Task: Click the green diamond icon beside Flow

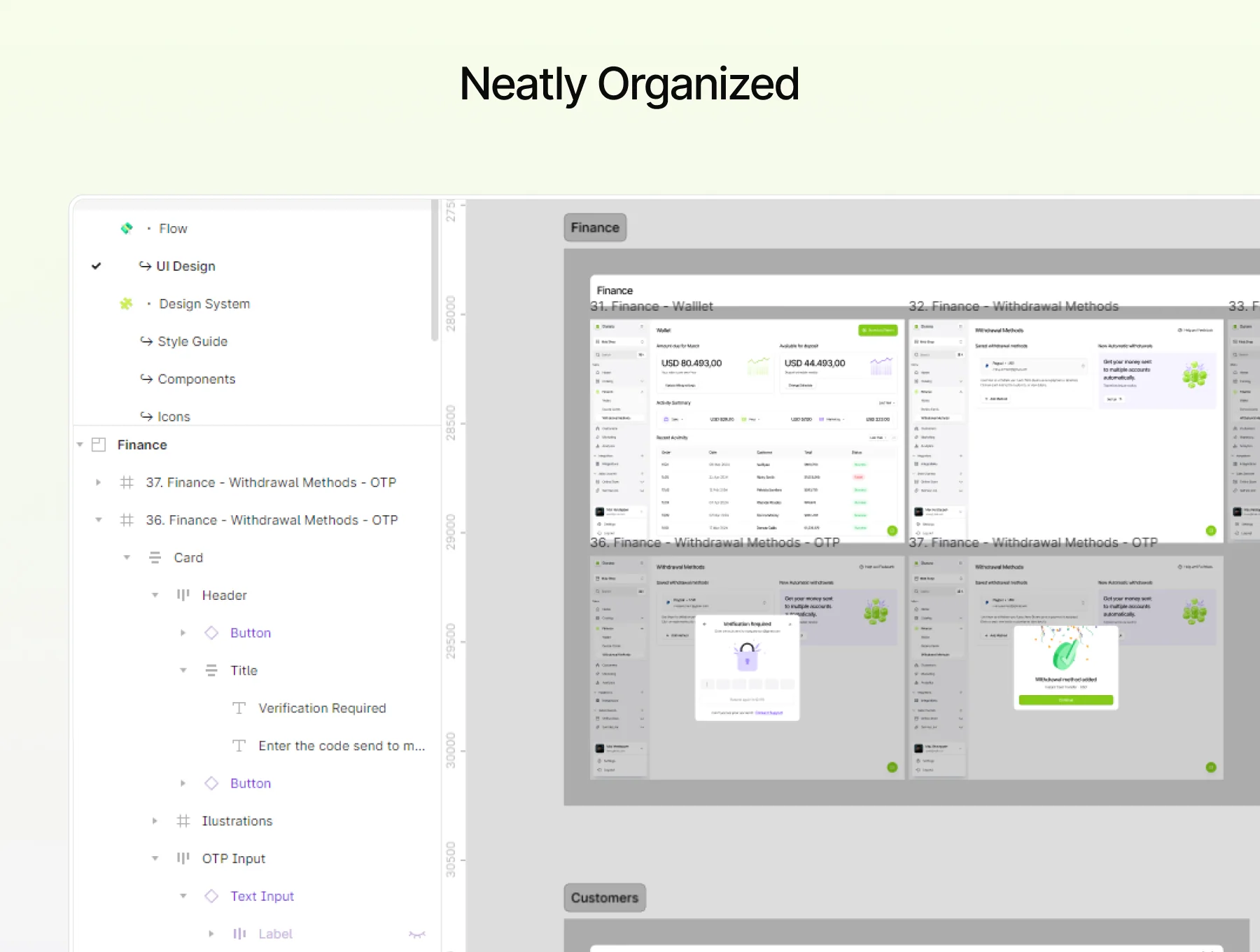Action: coord(127,228)
